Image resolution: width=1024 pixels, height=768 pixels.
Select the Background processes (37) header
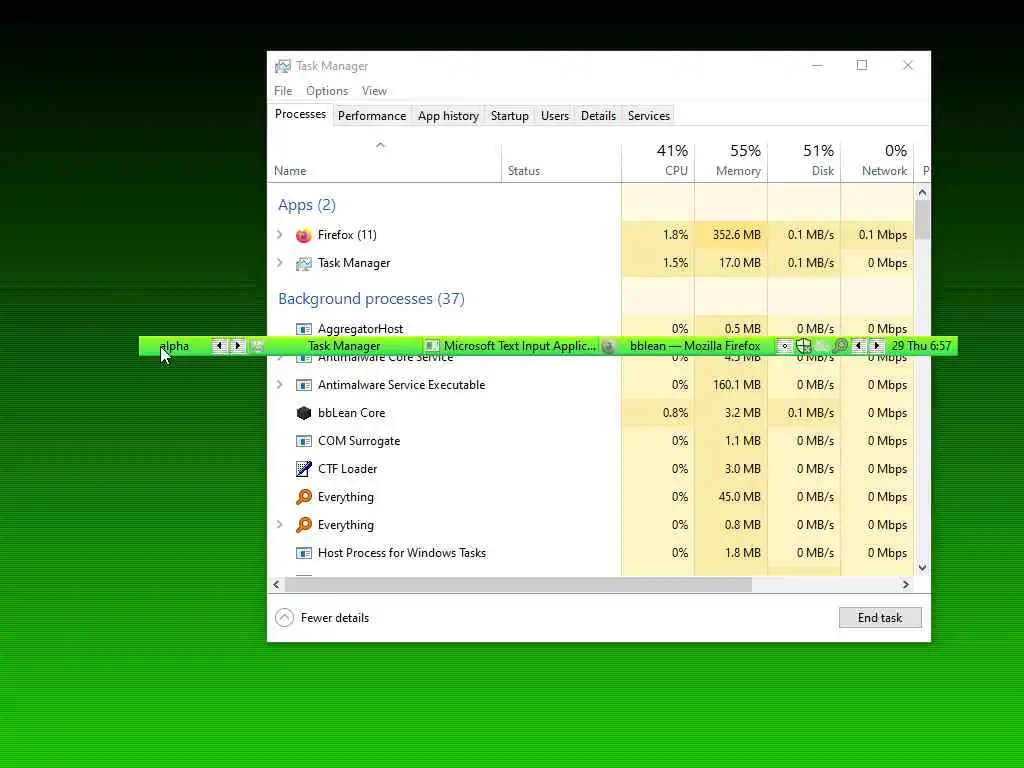(x=371, y=298)
